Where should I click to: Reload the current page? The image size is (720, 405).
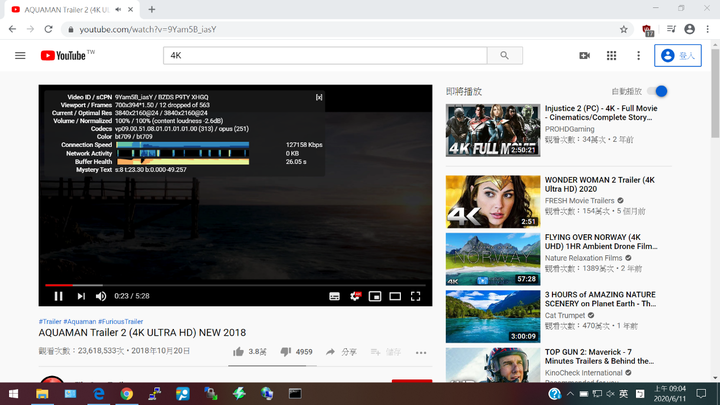coord(48,29)
